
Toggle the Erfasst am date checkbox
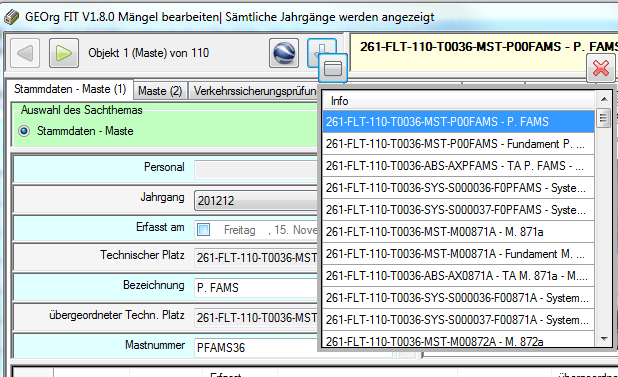(x=203, y=230)
